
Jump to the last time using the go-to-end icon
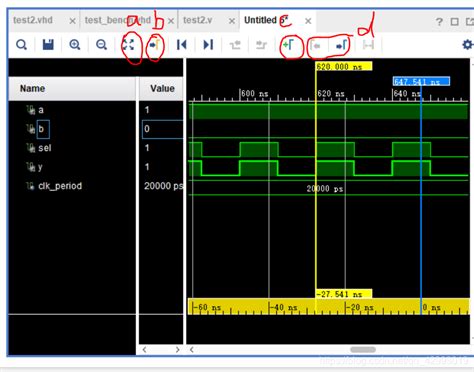[x=208, y=45]
